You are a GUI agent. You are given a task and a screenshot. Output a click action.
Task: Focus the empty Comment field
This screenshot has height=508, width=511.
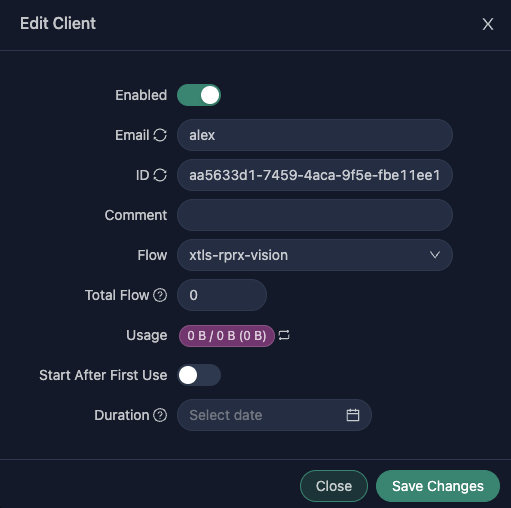pyautogui.click(x=315, y=215)
